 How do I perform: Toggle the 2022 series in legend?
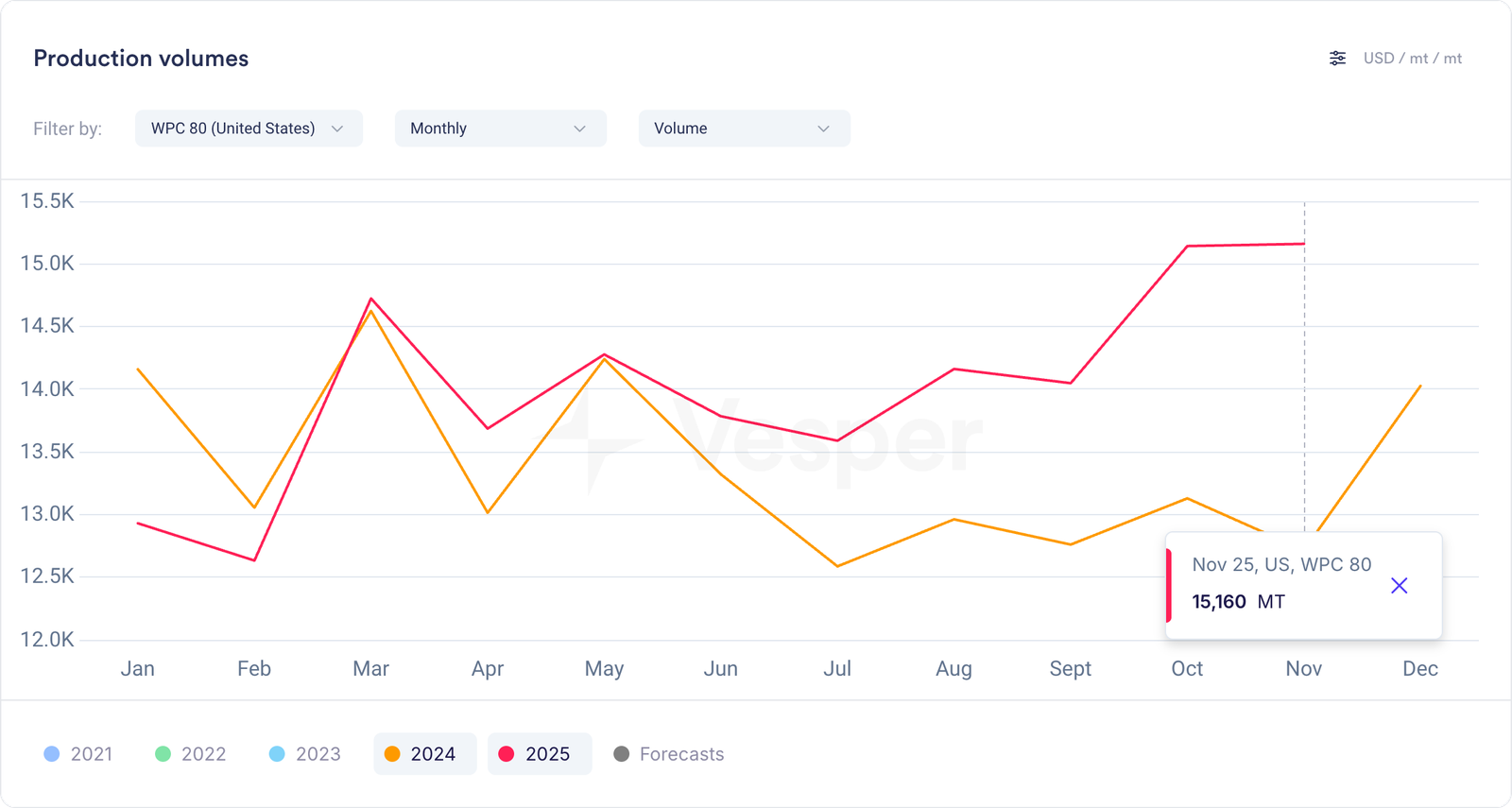[190, 754]
